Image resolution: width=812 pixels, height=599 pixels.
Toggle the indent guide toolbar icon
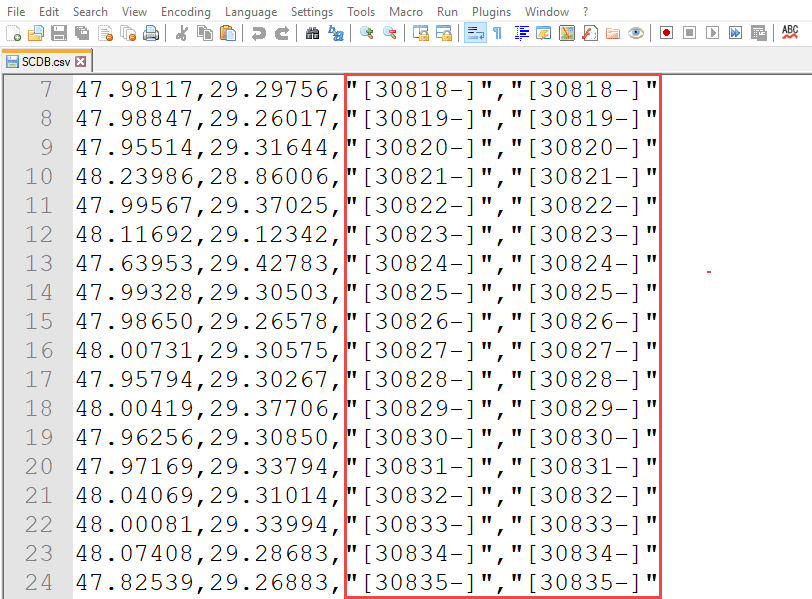point(521,33)
